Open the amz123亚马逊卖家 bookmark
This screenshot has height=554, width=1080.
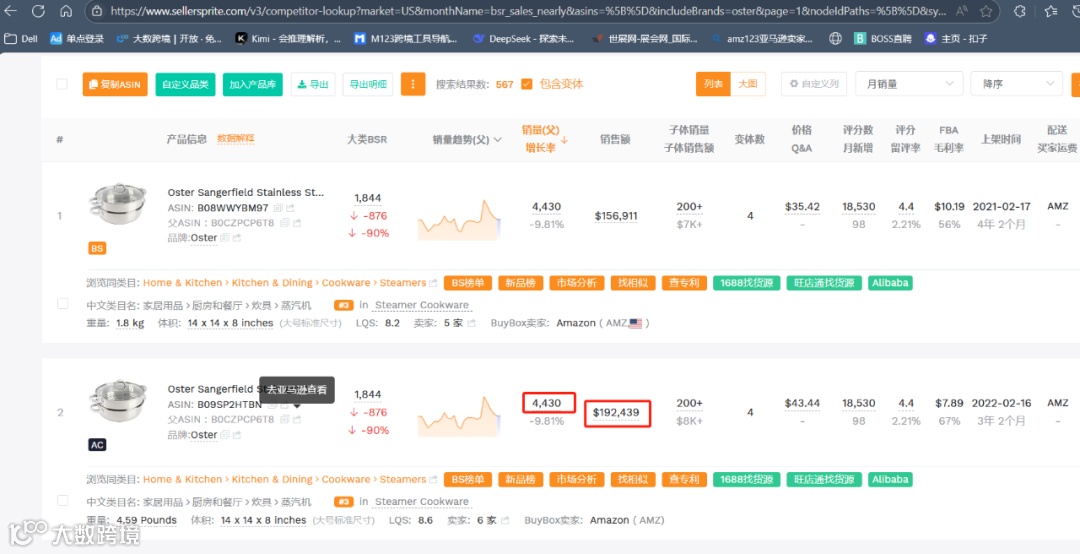click(762, 39)
